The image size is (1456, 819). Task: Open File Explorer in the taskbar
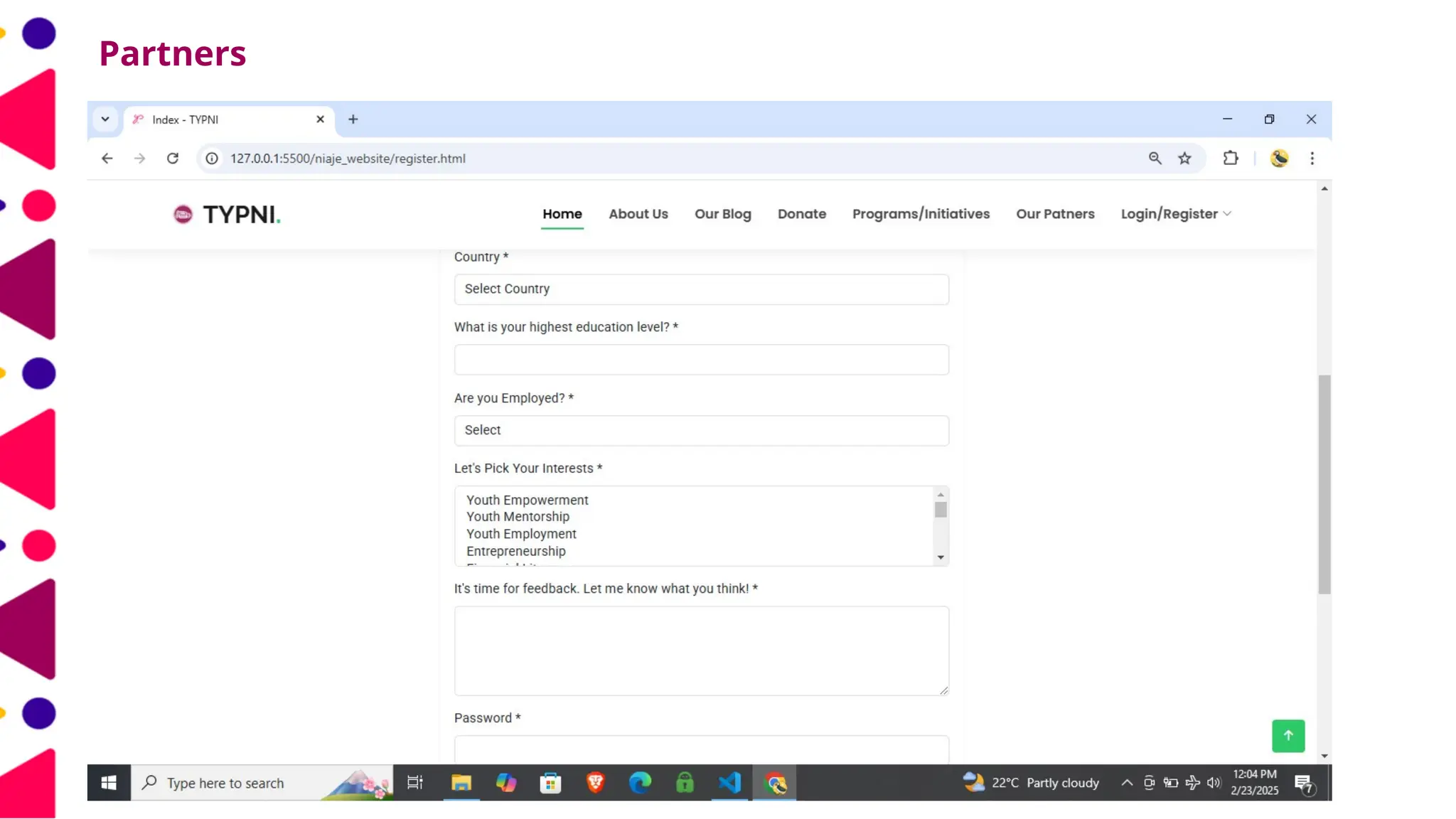coord(461,783)
